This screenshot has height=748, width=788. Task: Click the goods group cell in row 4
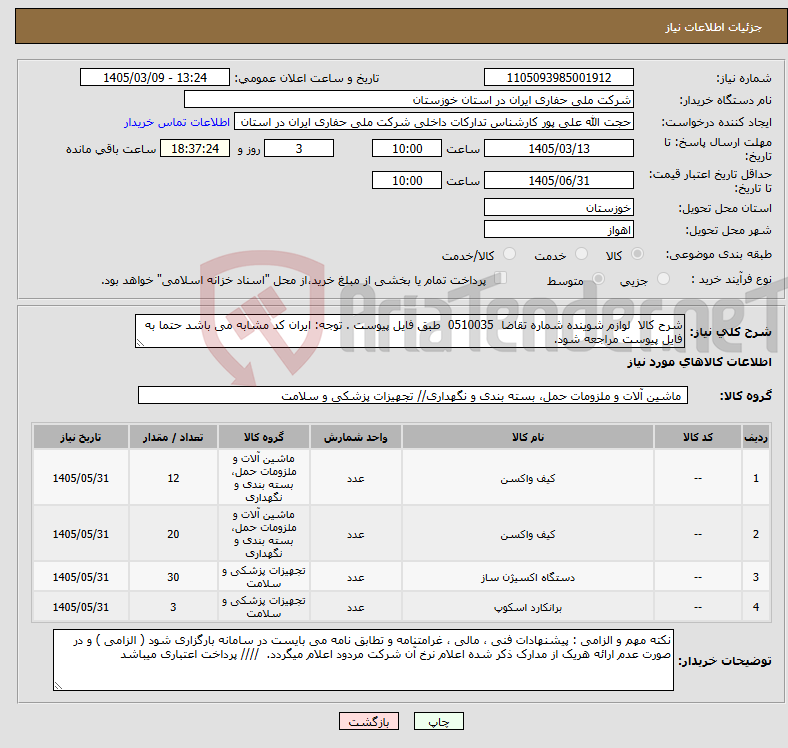[x=264, y=607]
